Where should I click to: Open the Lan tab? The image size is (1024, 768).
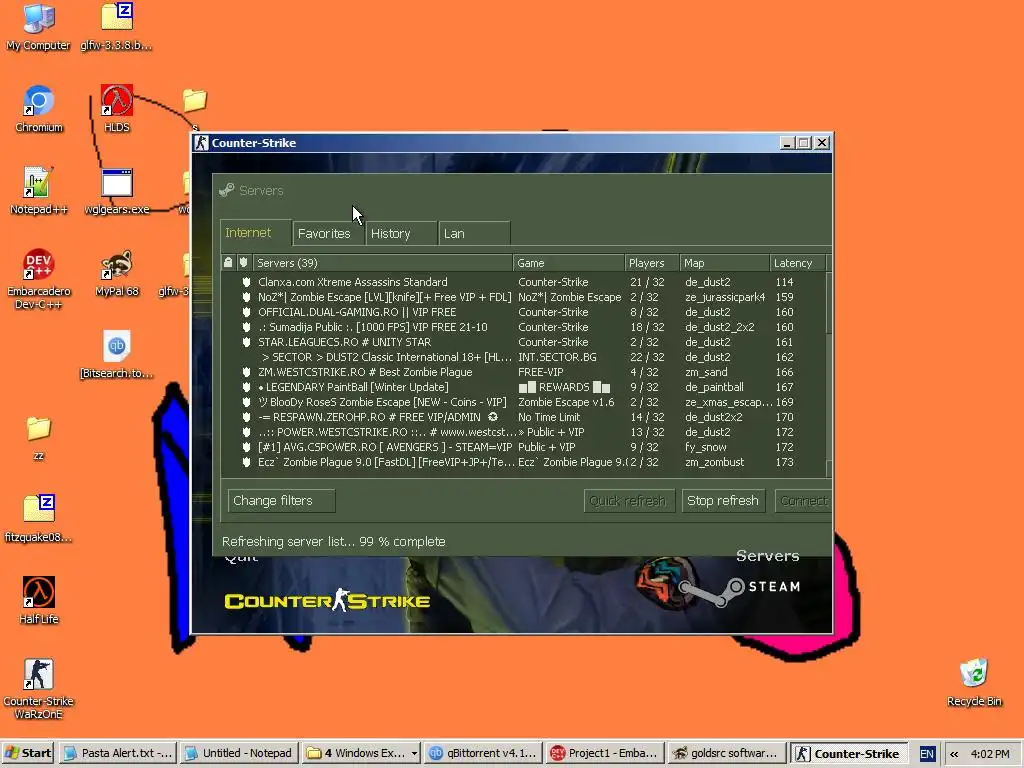click(474, 233)
